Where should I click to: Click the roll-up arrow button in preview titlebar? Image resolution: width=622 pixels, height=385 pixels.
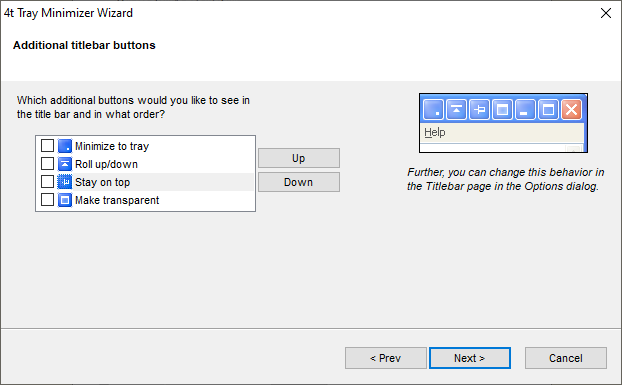click(x=456, y=109)
